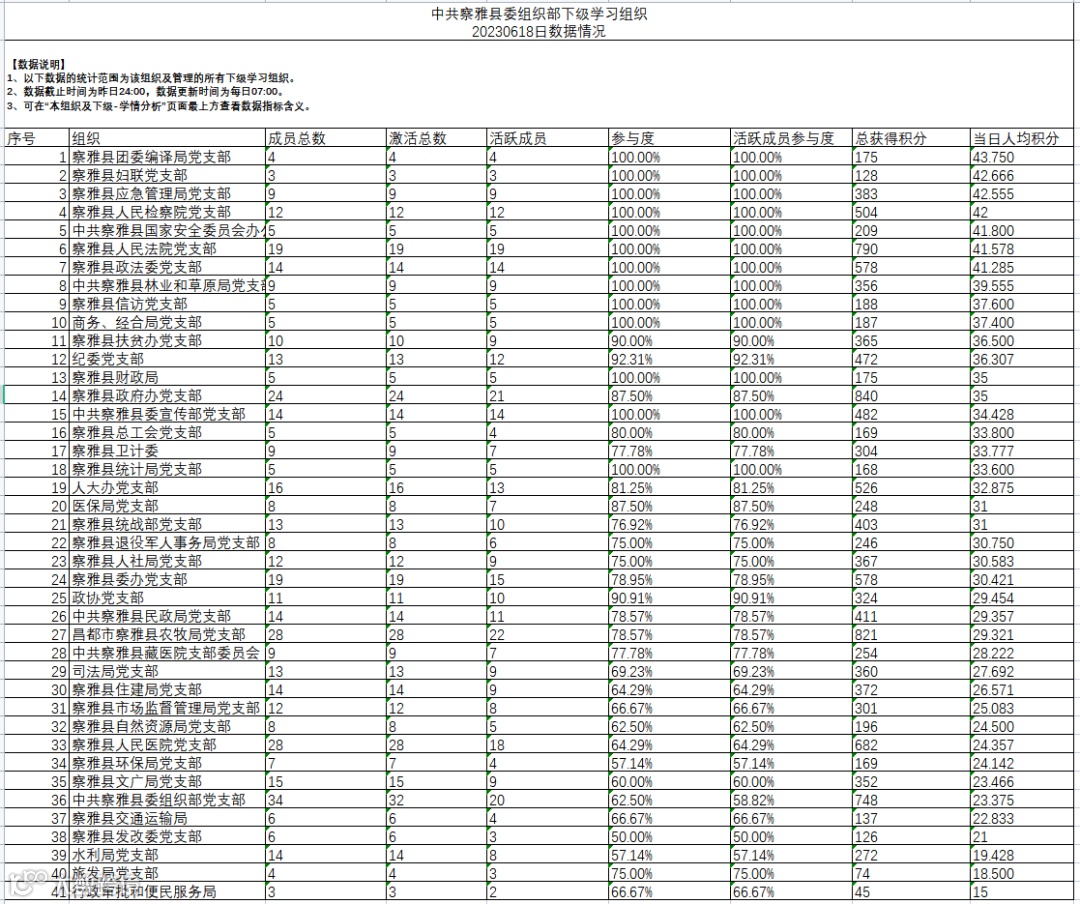This screenshot has height=904, width=1080.
Task: Select cell 察雅县住建局党支部
Action: pyautogui.click(x=167, y=690)
